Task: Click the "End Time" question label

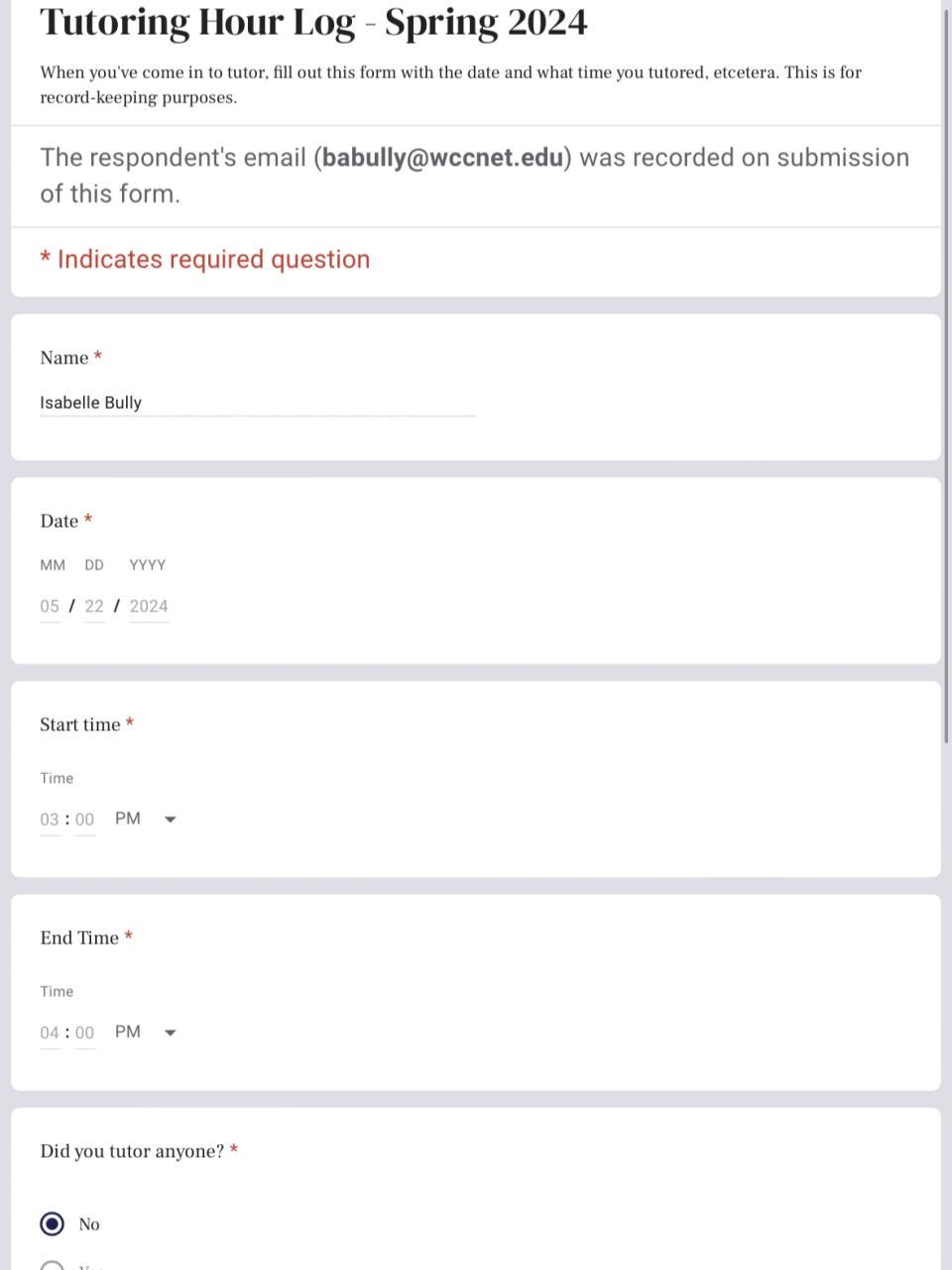Action: (79, 938)
